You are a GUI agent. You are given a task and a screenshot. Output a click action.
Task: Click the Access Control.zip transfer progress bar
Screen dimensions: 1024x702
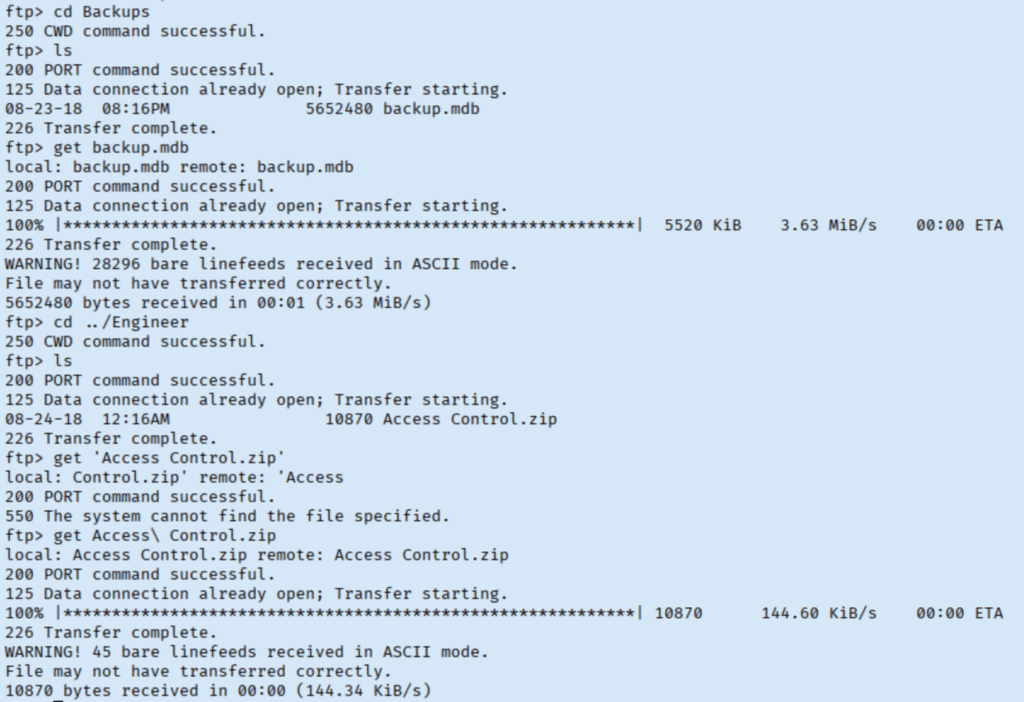[348, 613]
